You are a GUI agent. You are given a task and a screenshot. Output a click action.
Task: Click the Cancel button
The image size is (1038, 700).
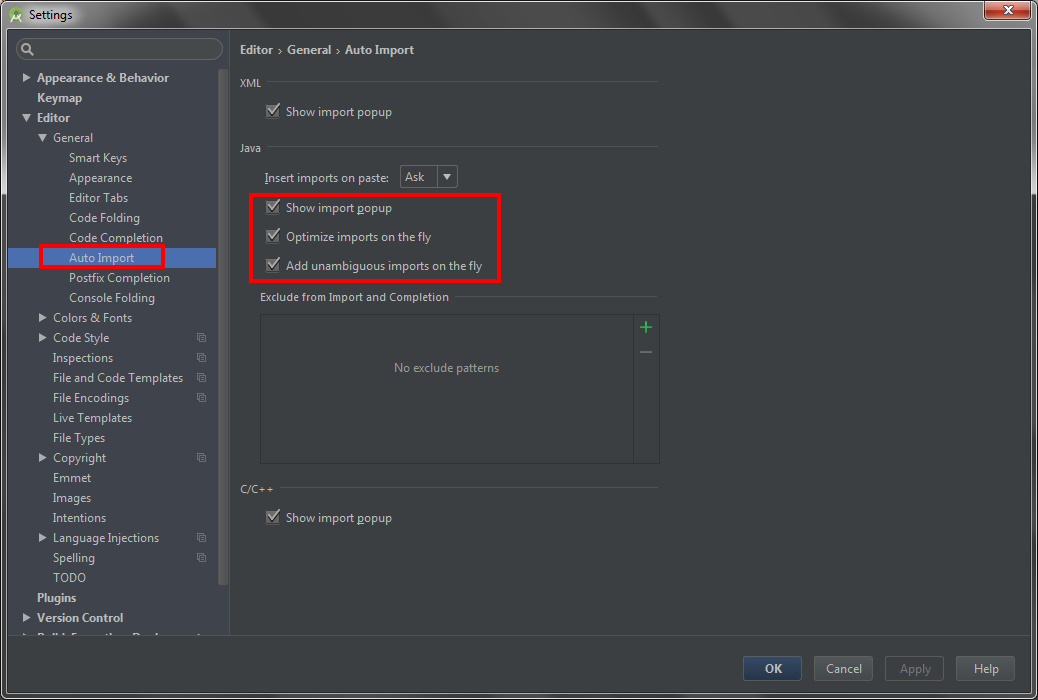[x=843, y=668]
